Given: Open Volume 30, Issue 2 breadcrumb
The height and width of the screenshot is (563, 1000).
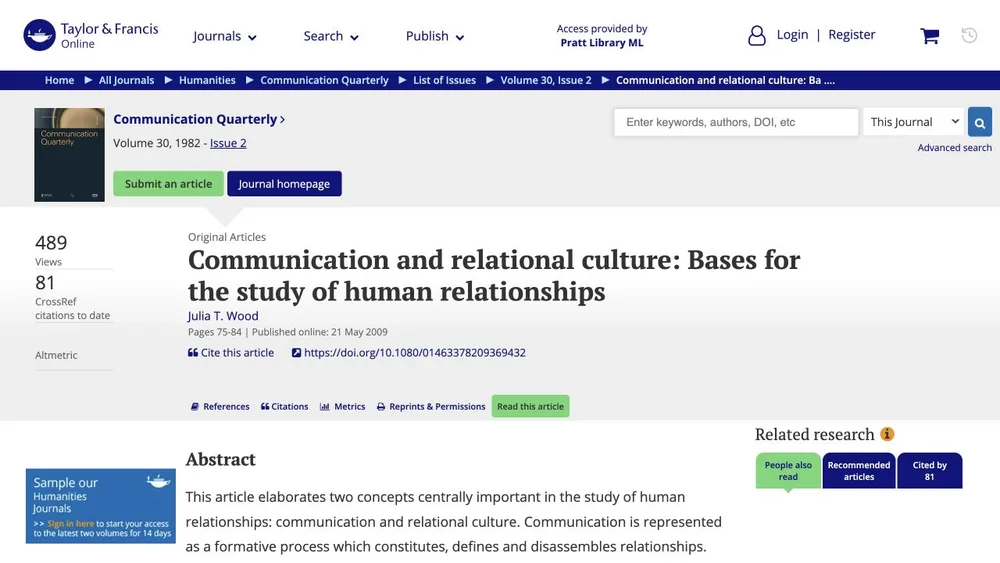Looking at the screenshot, I should (546, 80).
